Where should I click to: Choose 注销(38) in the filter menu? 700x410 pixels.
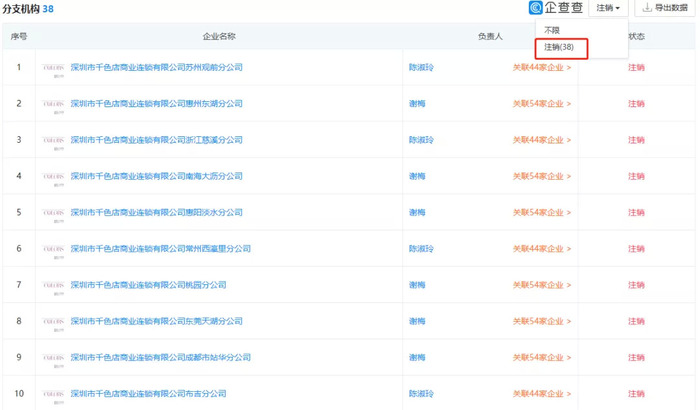click(559, 47)
